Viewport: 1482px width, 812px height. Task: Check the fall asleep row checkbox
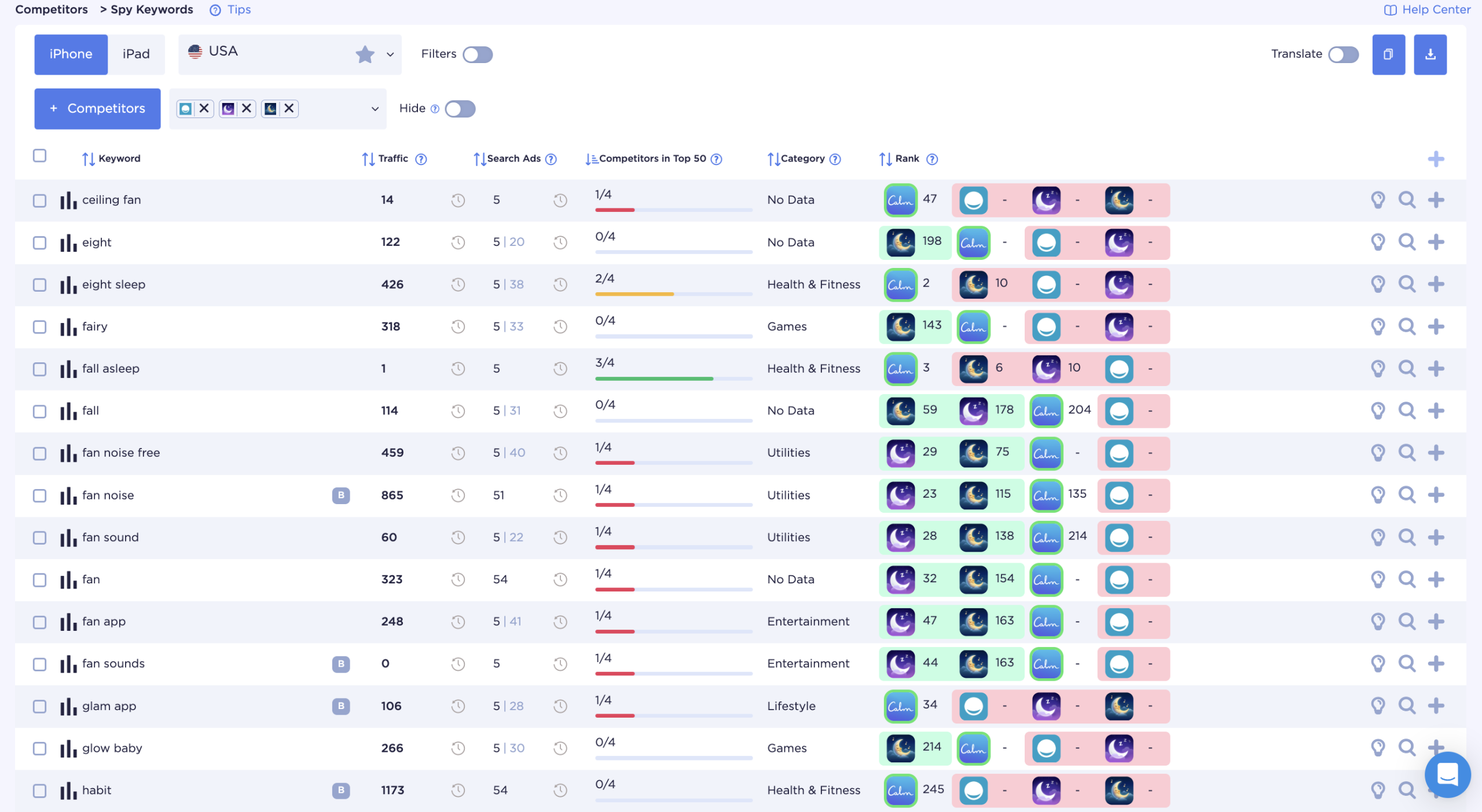(39, 369)
